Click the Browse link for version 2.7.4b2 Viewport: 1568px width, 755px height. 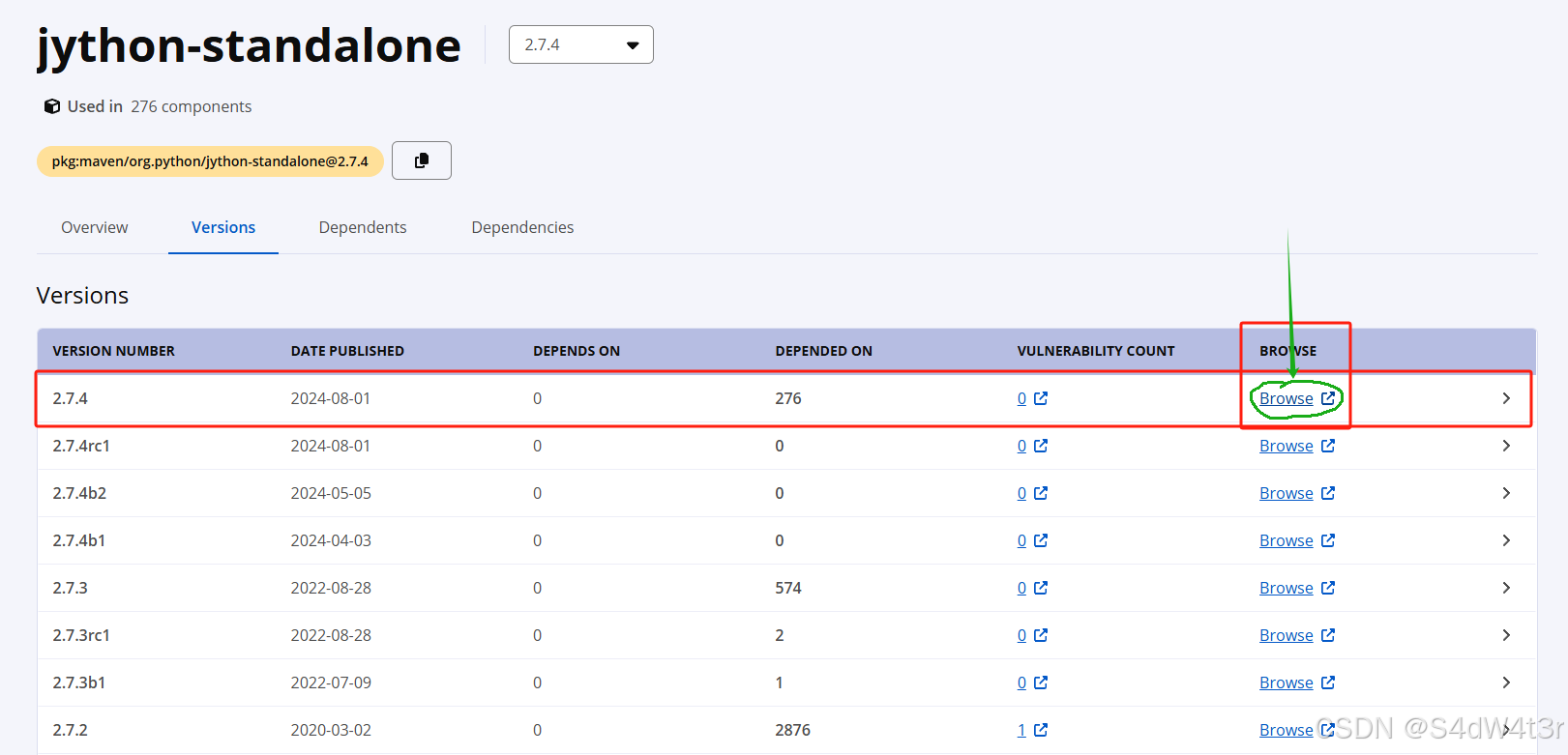coord(1286,493)
